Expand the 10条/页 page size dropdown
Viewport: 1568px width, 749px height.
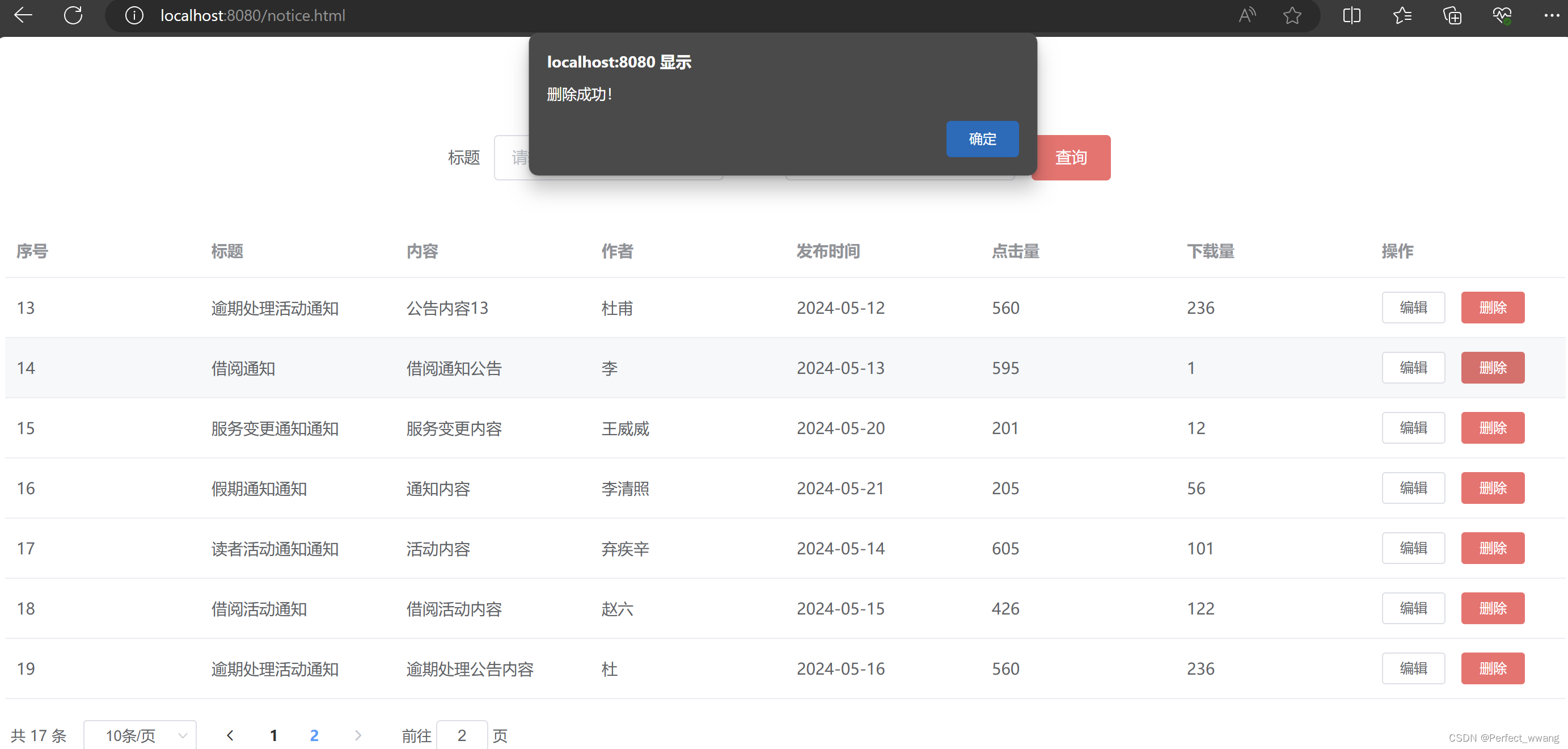[x=140, y=735]
